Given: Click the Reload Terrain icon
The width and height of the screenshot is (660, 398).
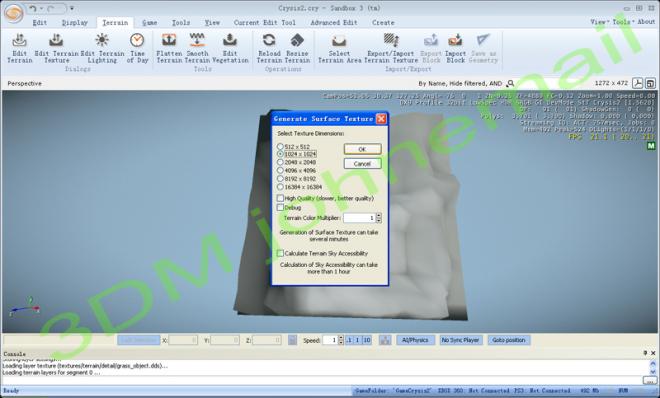Looking at the screenshot, I should coord(269,40).
